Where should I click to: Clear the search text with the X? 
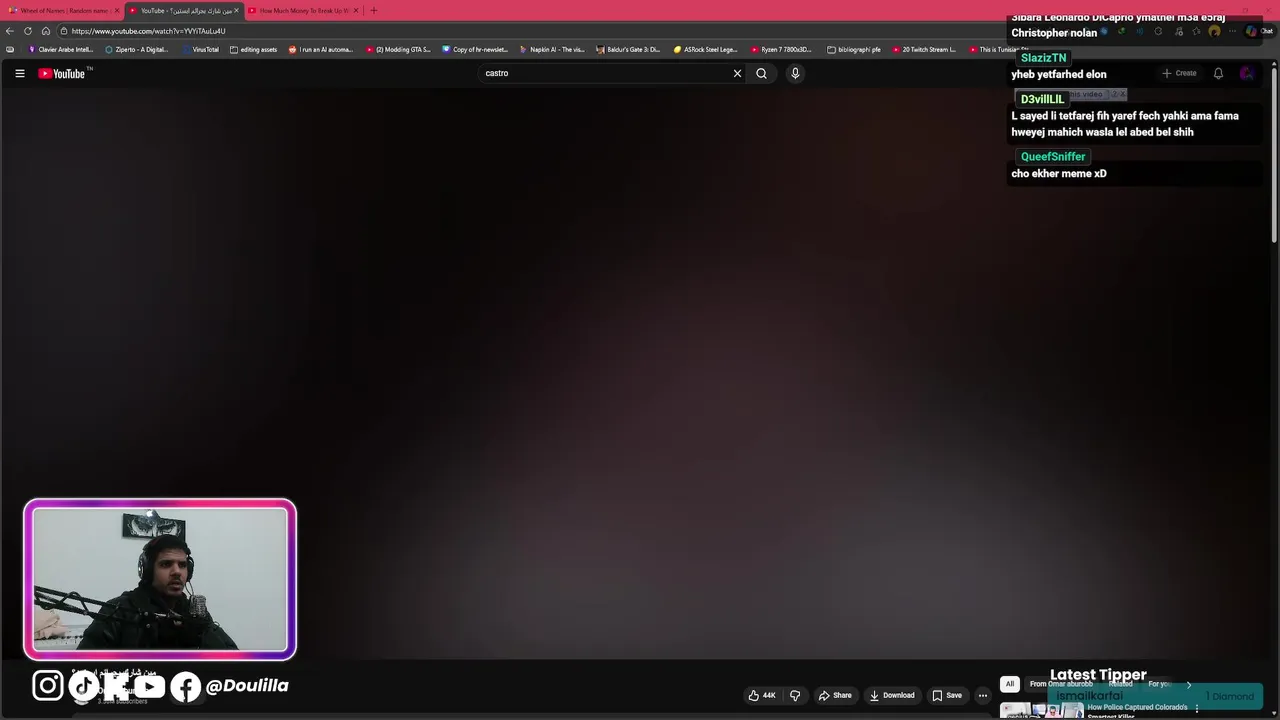737,73
